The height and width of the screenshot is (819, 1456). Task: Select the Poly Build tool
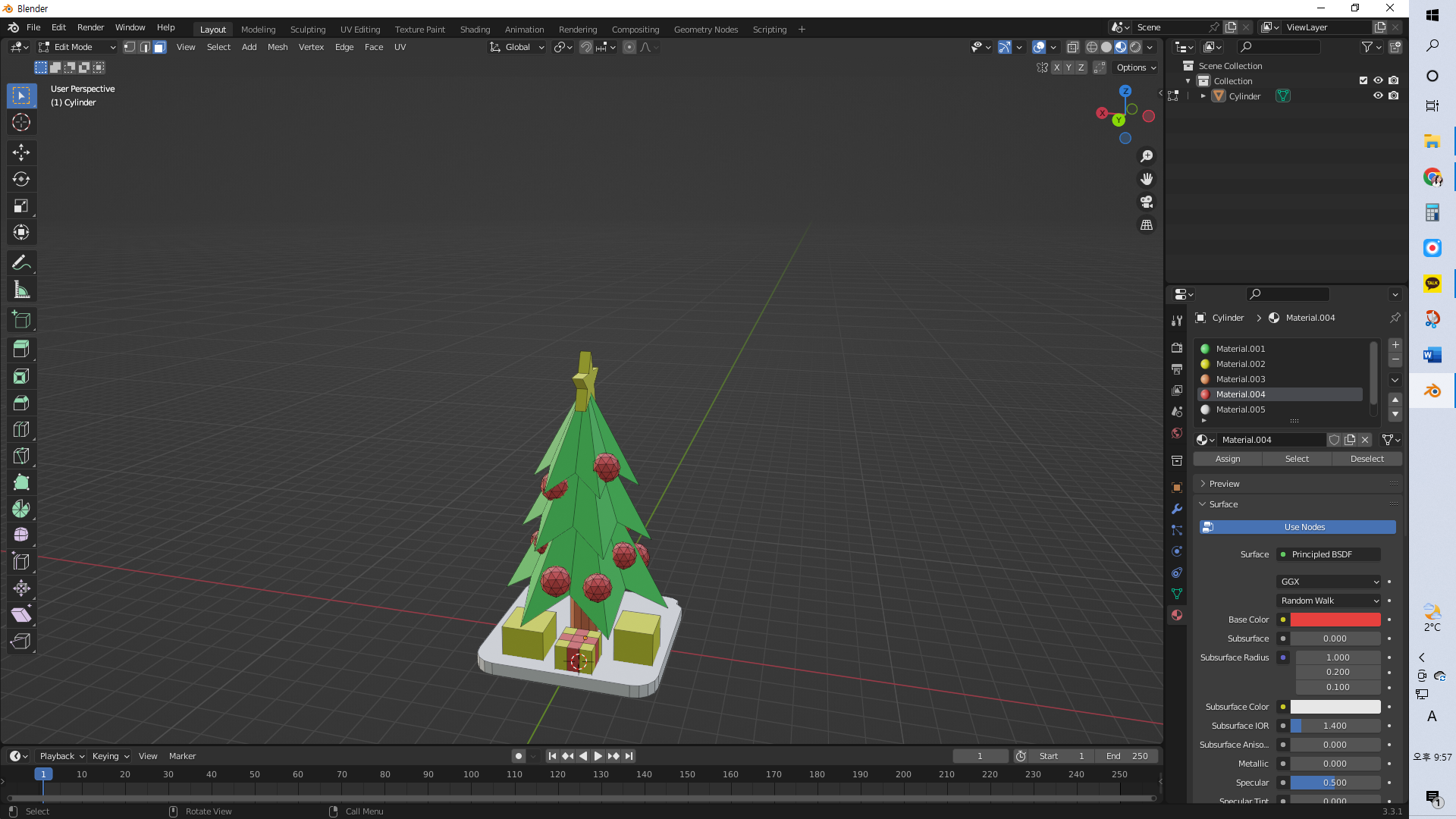[x=21, y=482]
